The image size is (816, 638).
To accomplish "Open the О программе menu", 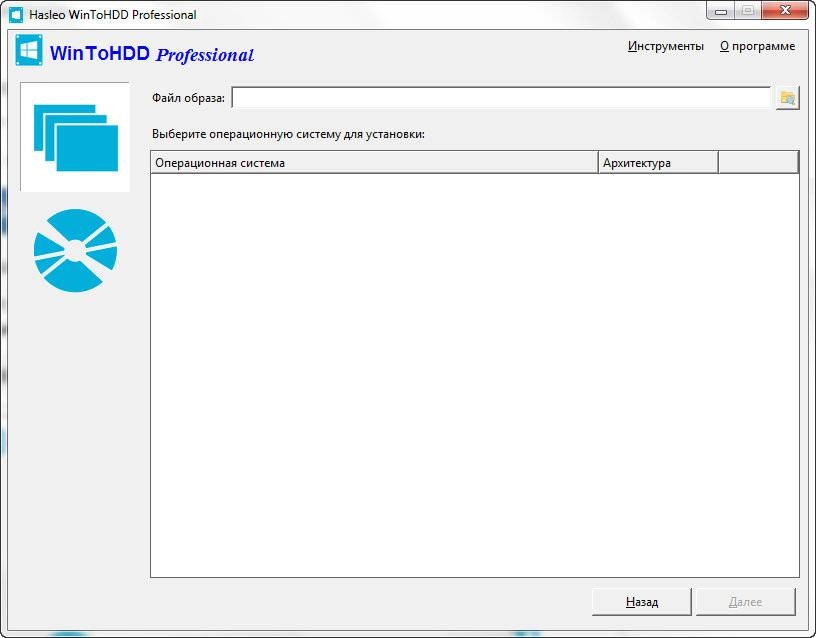I will coord(758,46).
